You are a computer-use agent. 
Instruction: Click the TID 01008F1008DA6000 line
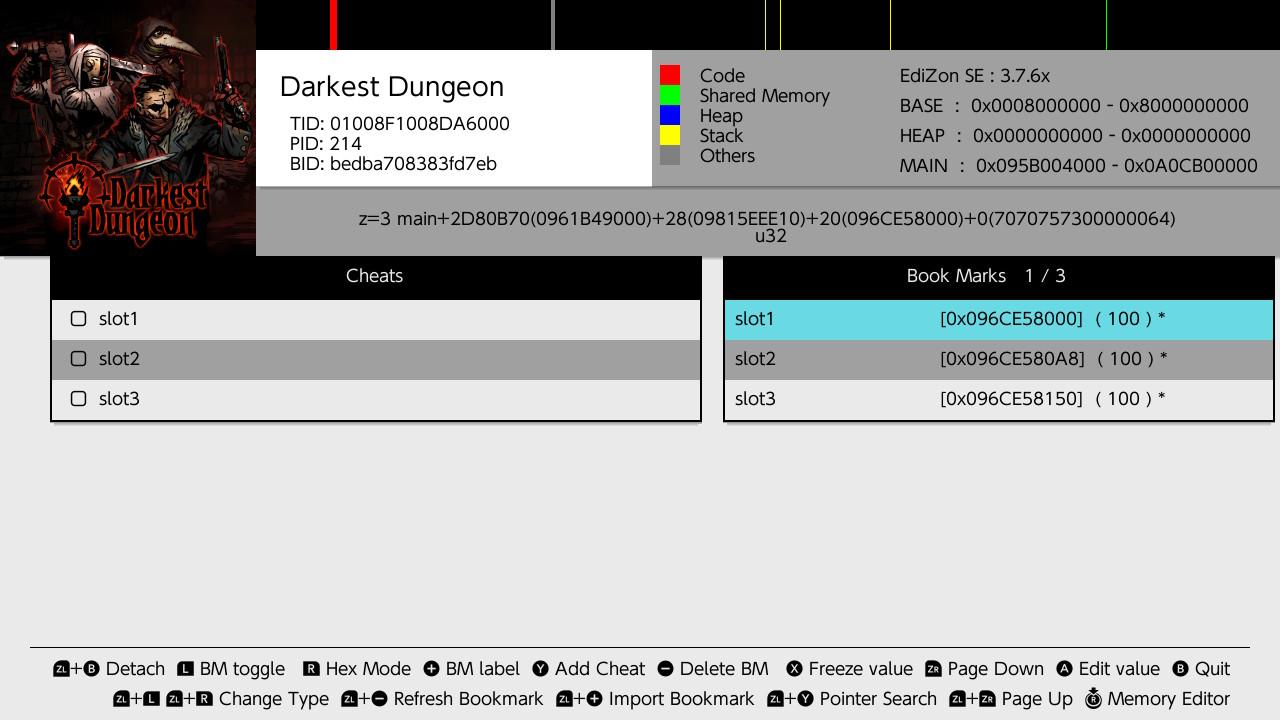tap(400, 124)
